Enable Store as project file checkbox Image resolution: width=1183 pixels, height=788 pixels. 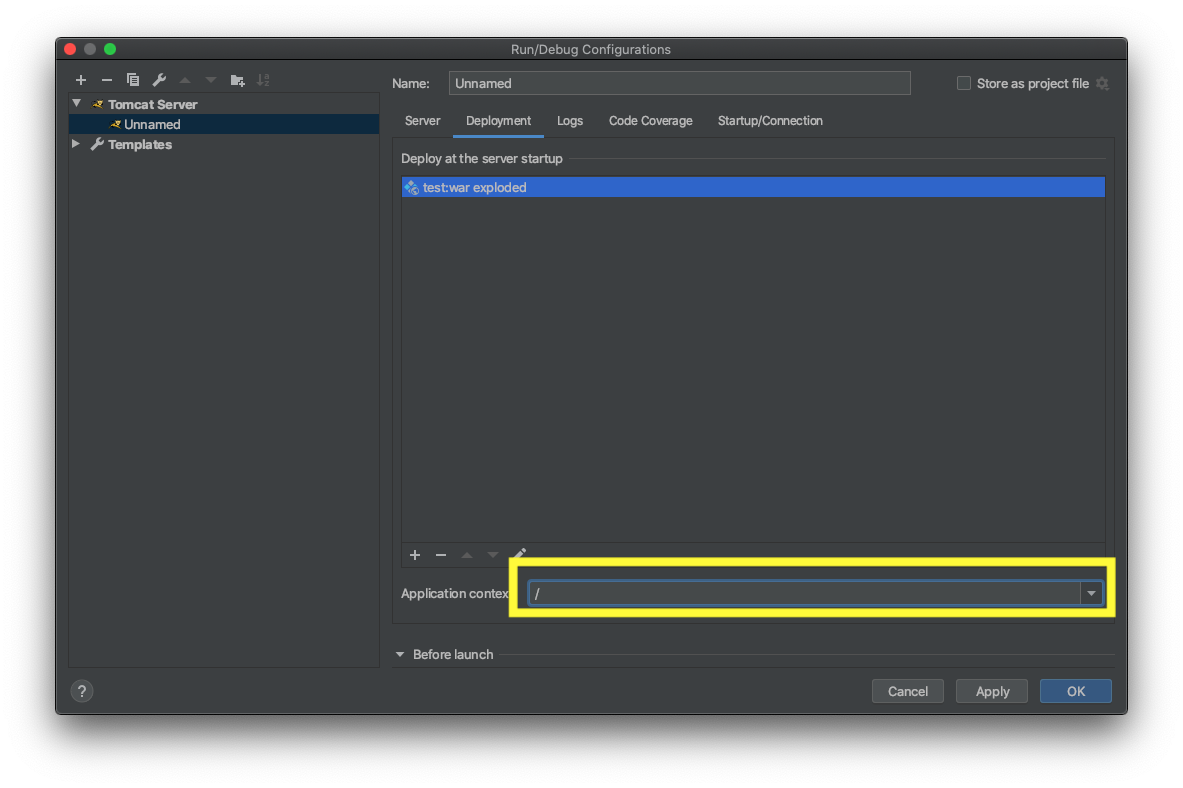(963, 83)
